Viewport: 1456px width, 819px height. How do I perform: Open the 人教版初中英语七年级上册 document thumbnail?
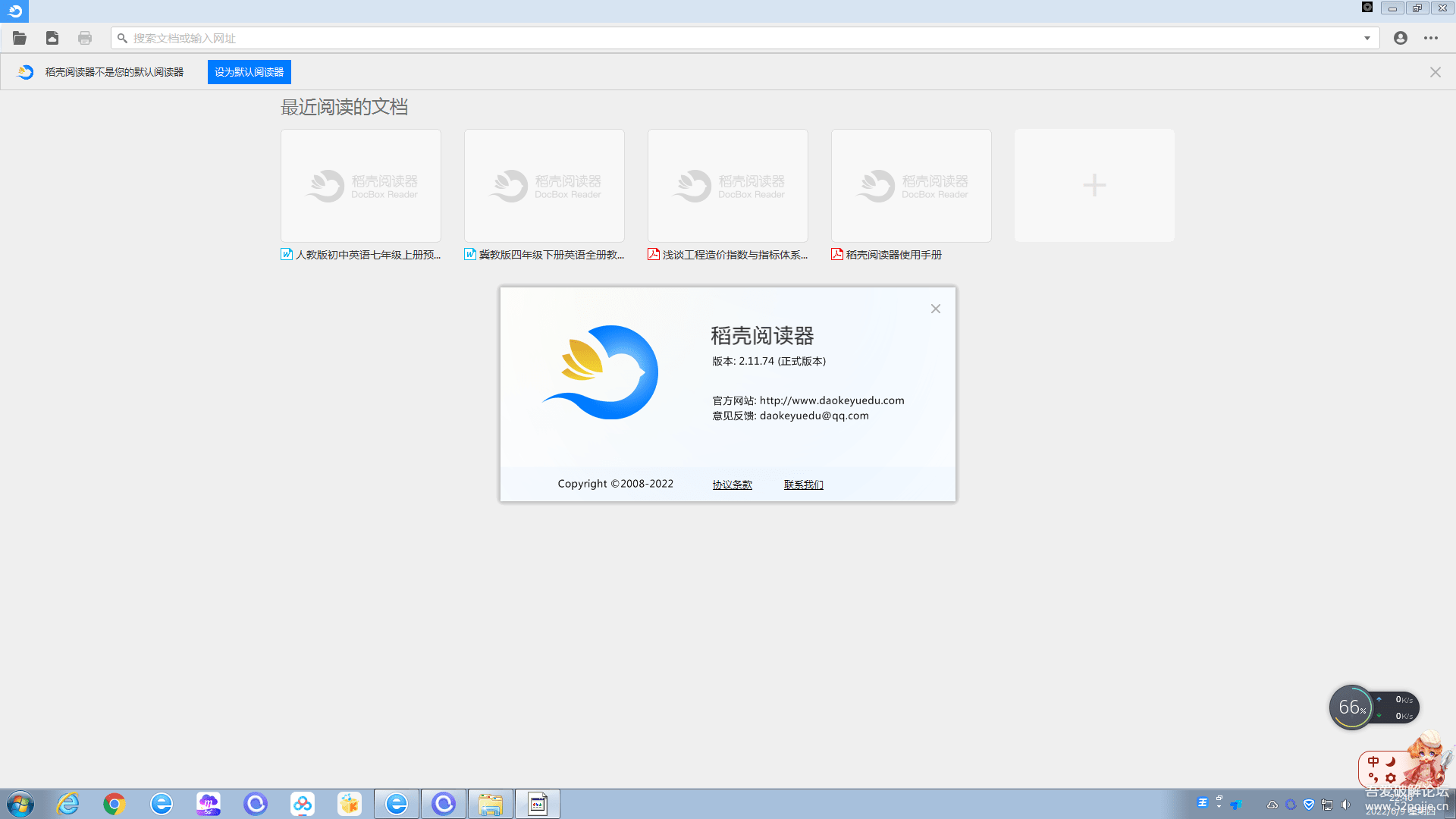point(361,186)
